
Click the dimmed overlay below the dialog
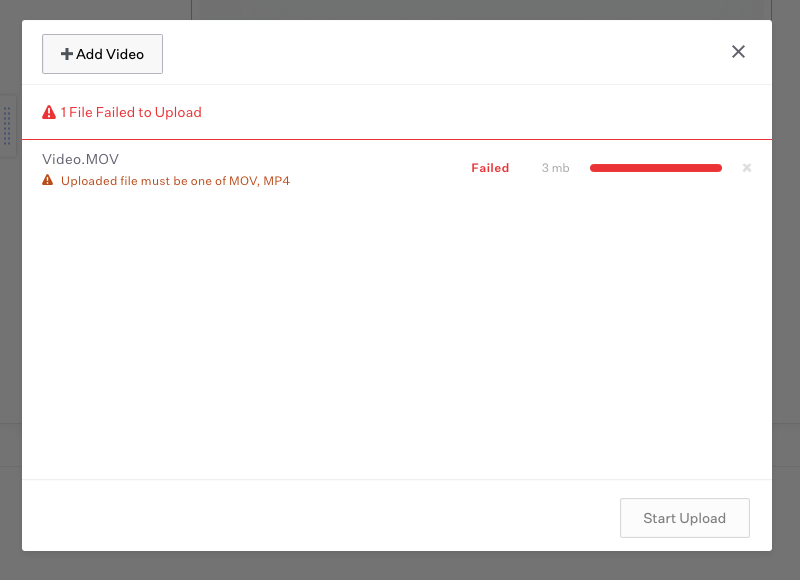(400, 565)
